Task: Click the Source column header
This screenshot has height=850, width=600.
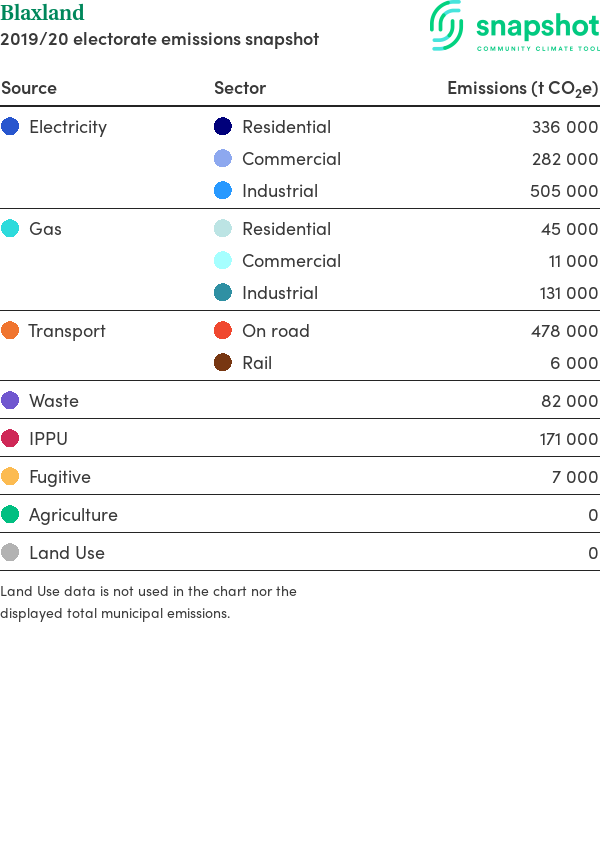Action: (29, 88)
